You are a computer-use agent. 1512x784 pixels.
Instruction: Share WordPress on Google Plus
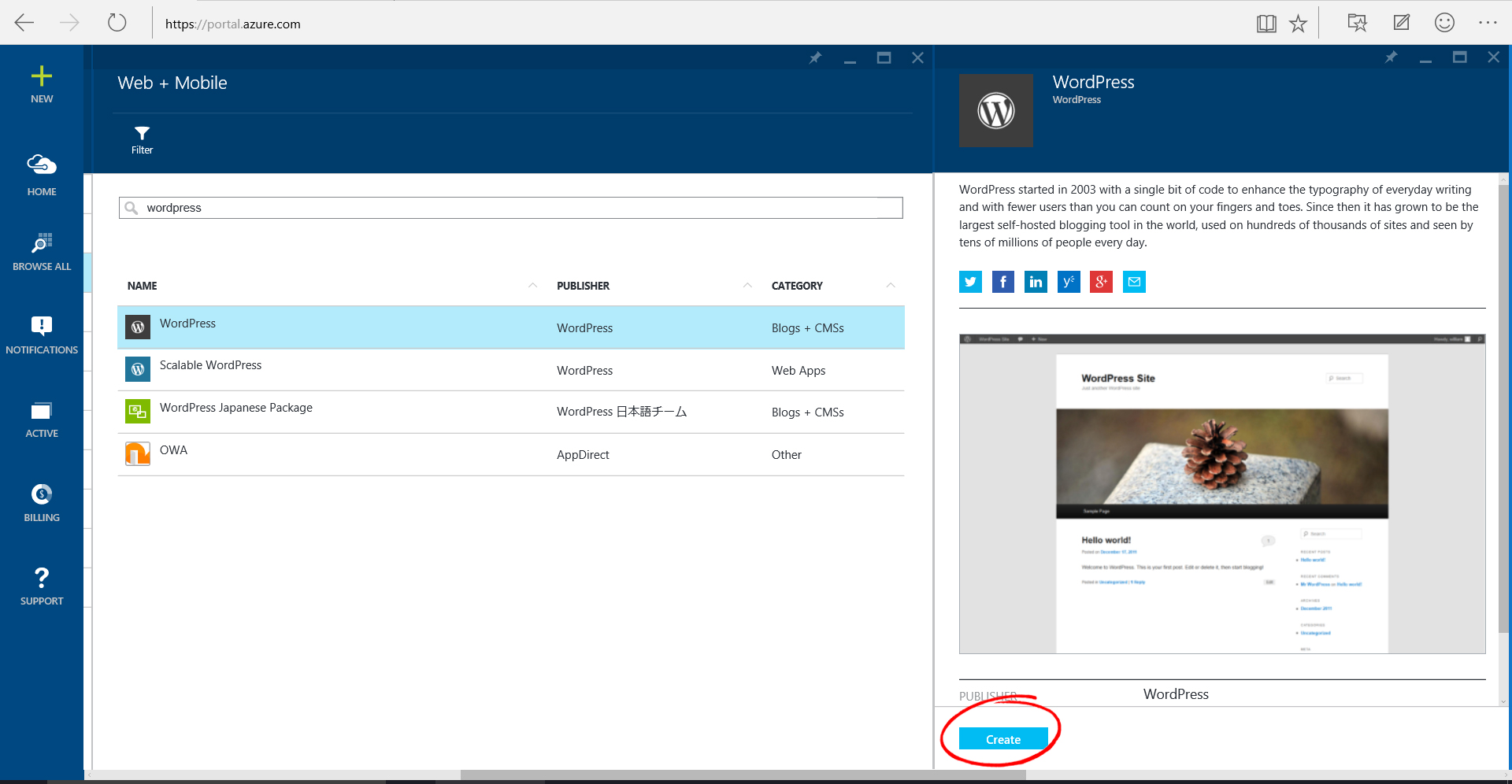click(1101, 282)
